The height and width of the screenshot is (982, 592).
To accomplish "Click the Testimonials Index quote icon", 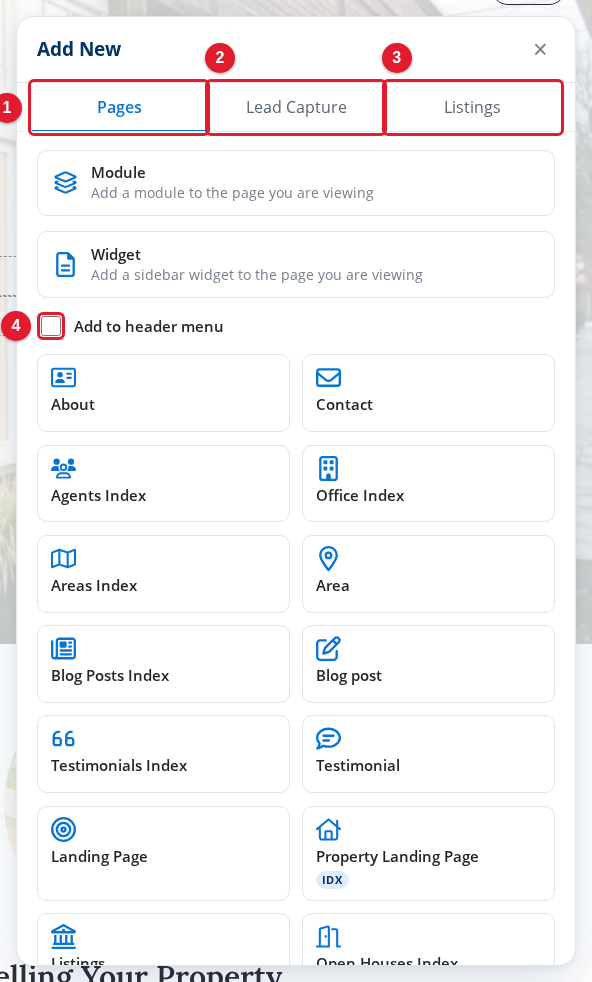I will point(63,738).
